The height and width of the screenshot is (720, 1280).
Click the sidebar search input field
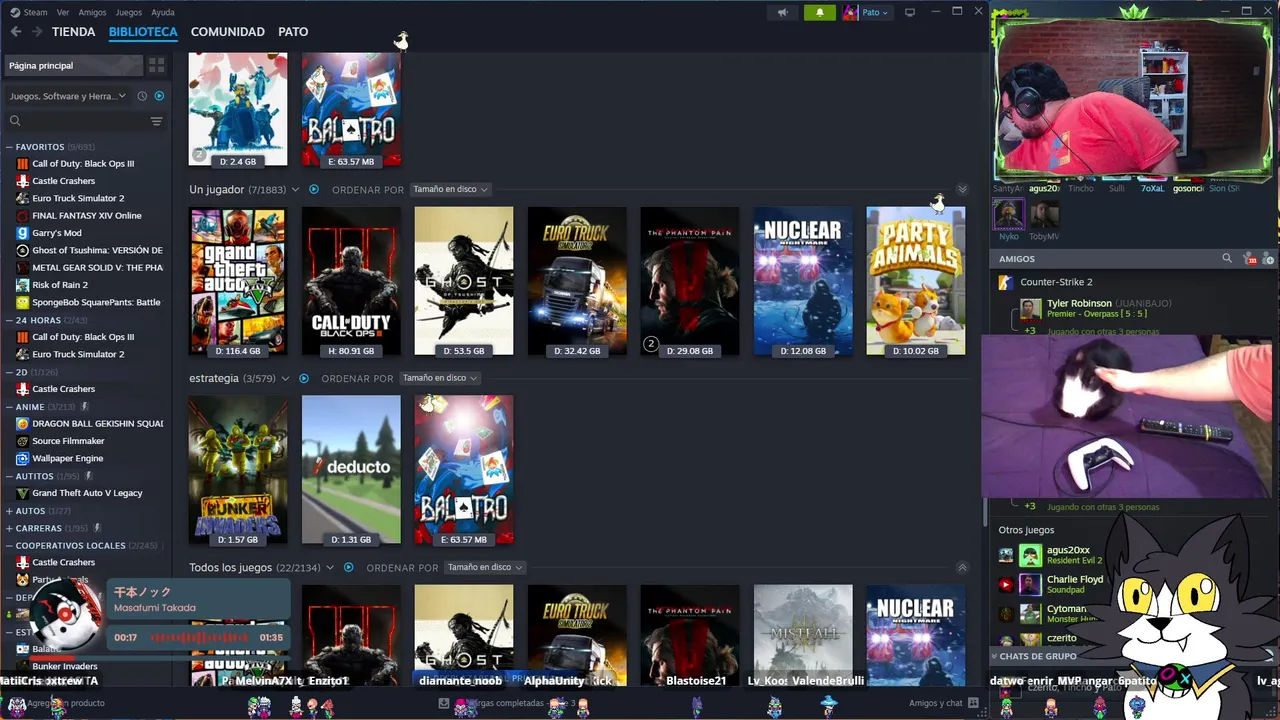(85, 121)
